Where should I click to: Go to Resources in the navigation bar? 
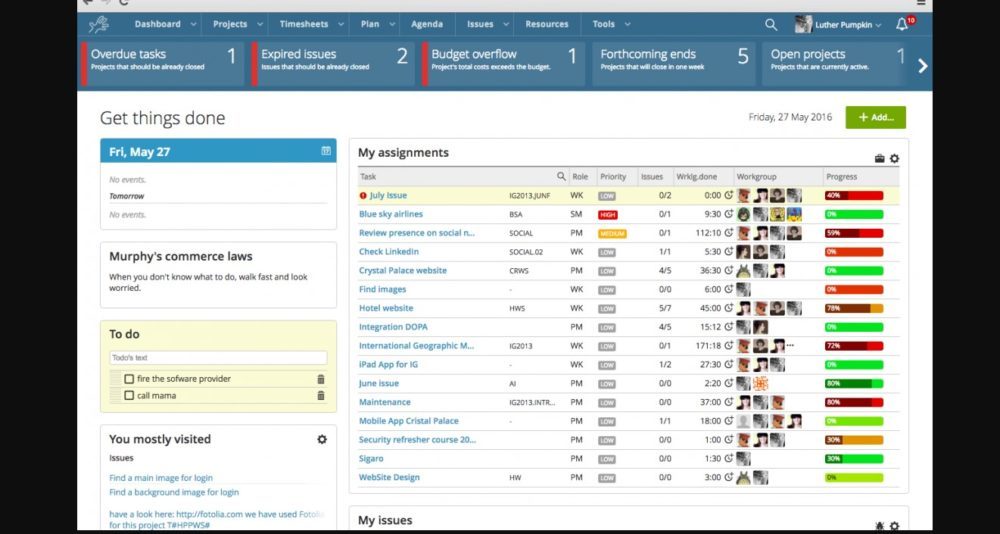pyautogui.click(x=546, y=24)
